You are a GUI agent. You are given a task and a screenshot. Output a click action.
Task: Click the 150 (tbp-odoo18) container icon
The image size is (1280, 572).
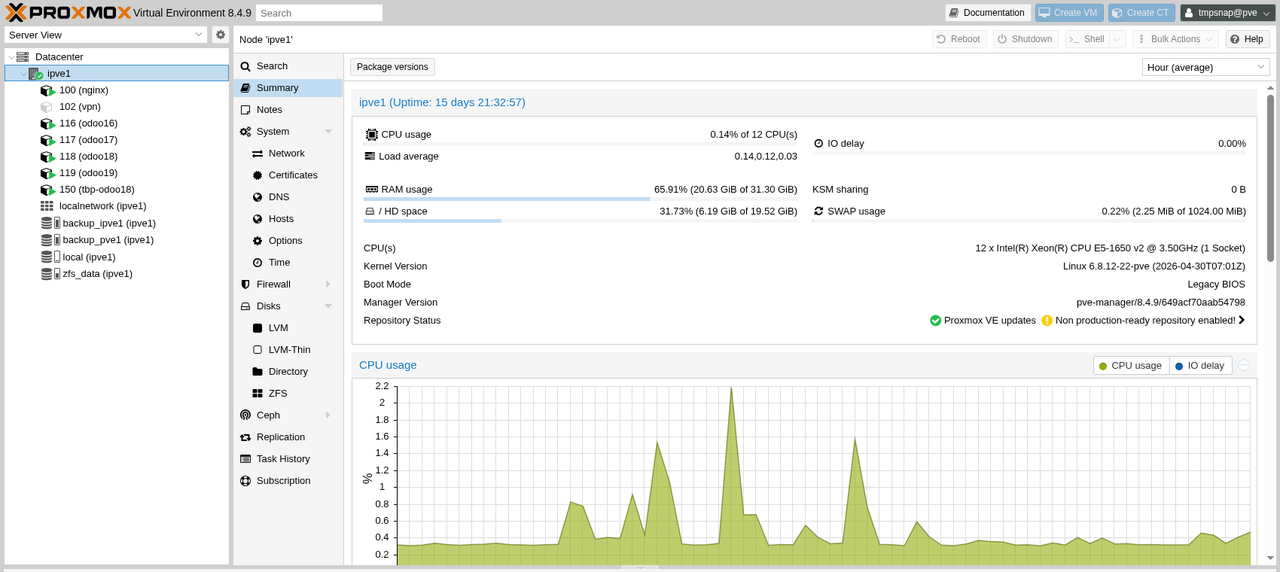pyautogui.click(x=47, y=190)
